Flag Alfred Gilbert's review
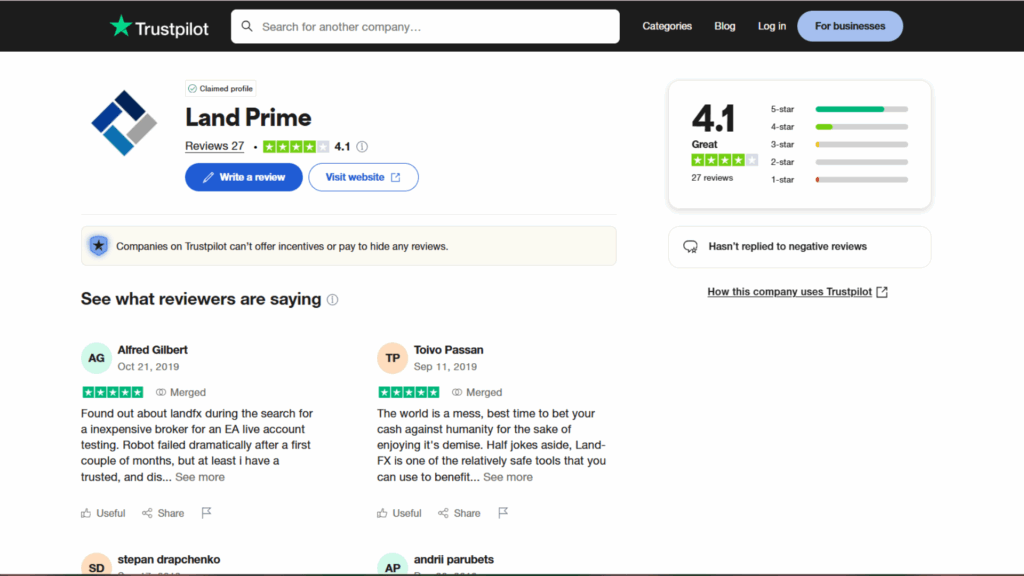1024x576 pixels. pyautogui.click(x=206, y=513)
